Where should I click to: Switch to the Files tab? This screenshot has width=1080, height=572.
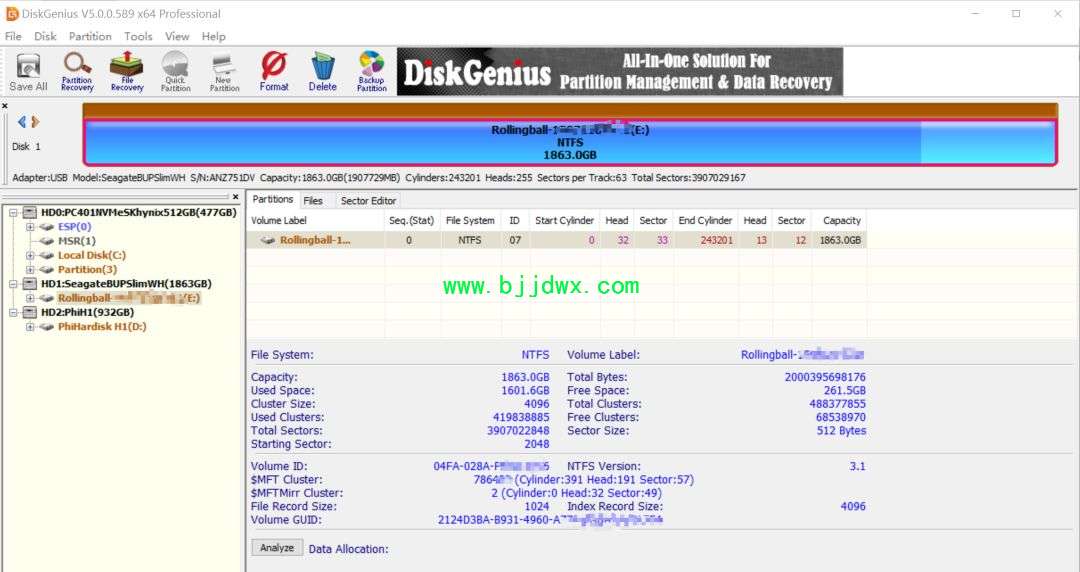tap(313, 201)
